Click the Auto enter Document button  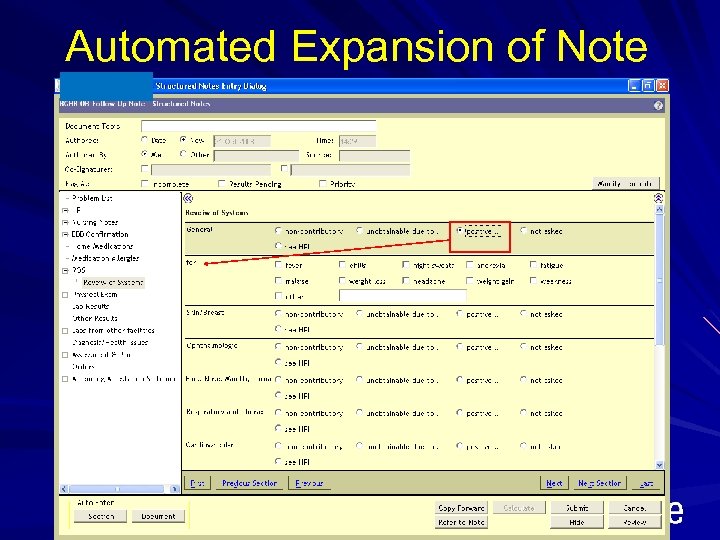[158, 516]
